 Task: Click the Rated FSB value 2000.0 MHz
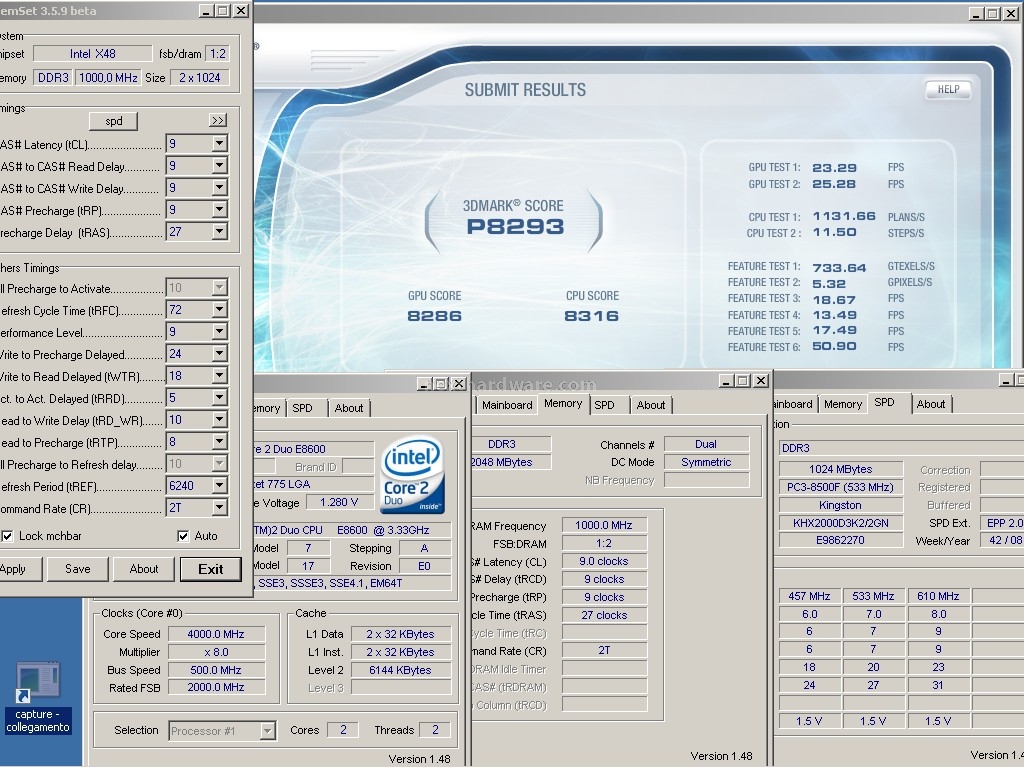(216, 687)
